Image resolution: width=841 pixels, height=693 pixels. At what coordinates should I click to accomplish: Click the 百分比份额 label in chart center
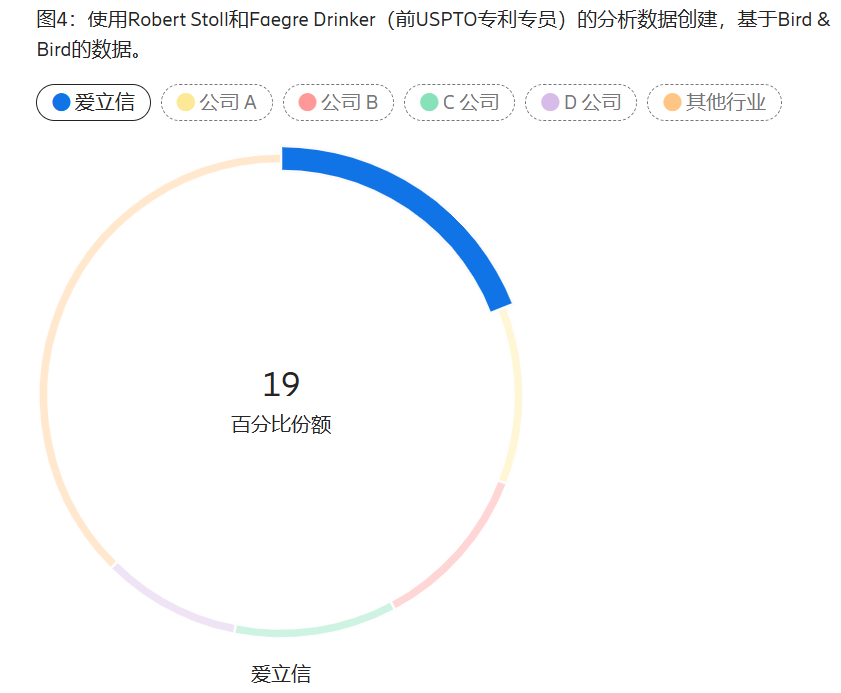[281, 424]
